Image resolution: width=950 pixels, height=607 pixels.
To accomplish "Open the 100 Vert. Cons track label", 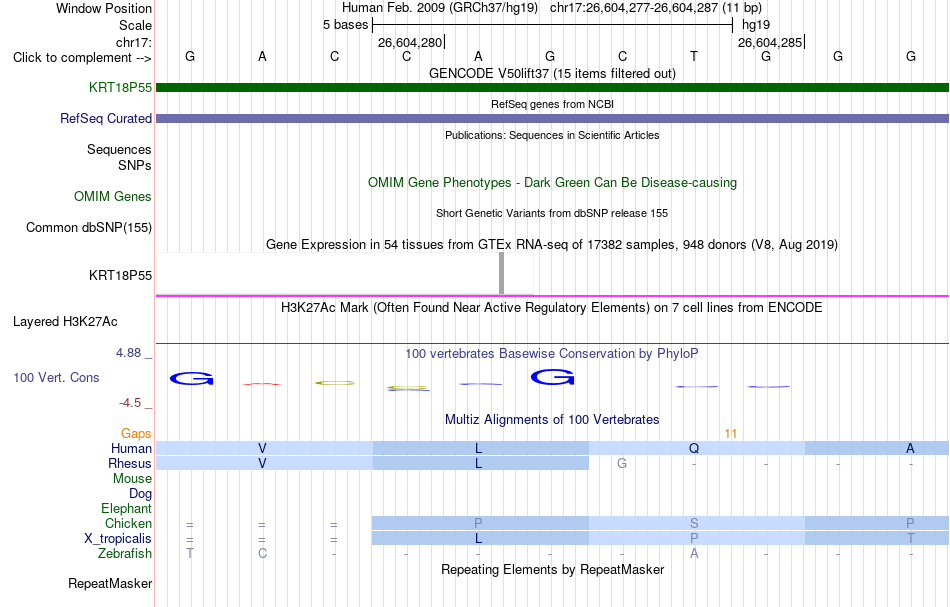I will (x=56, y=377).
